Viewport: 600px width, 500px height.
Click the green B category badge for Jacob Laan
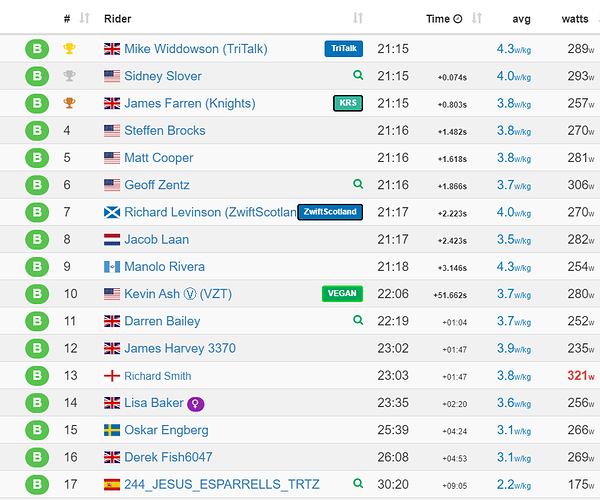tap(36, 239)
